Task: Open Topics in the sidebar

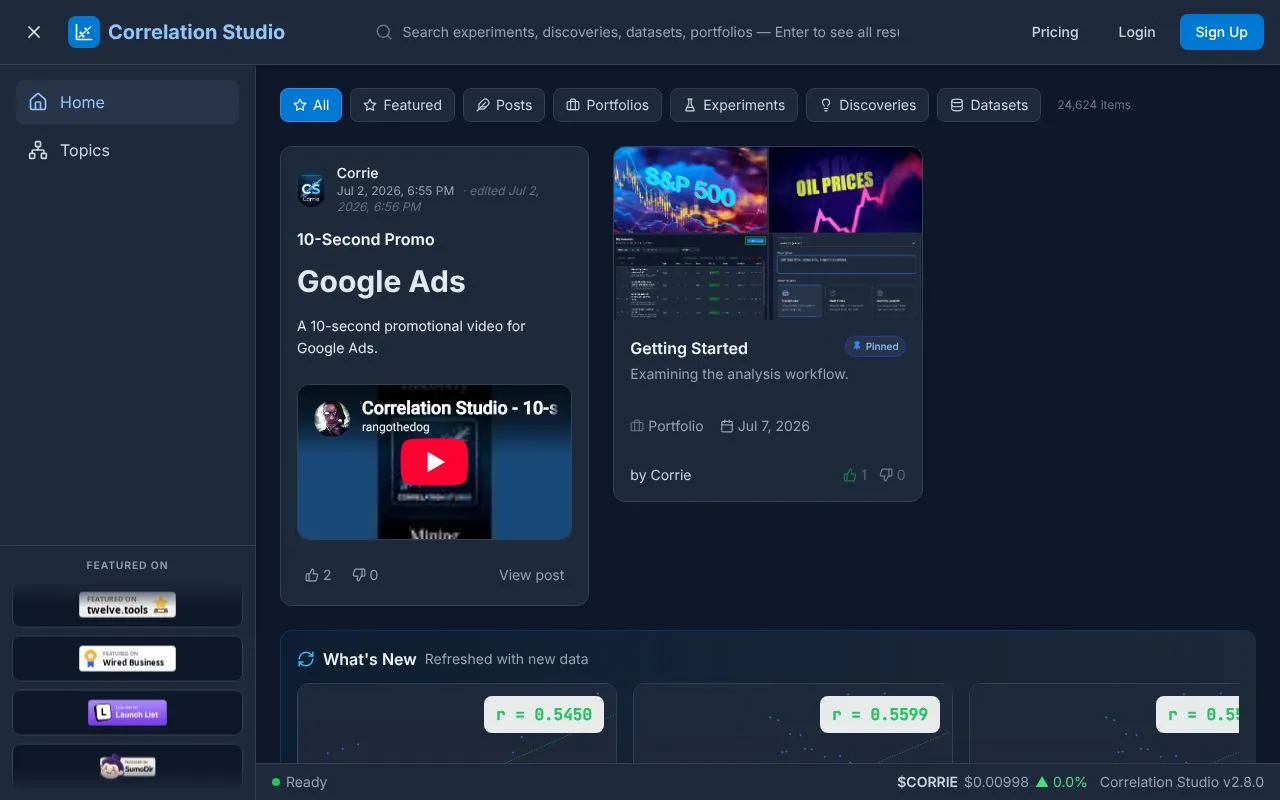Action: [x=127, y=150]
